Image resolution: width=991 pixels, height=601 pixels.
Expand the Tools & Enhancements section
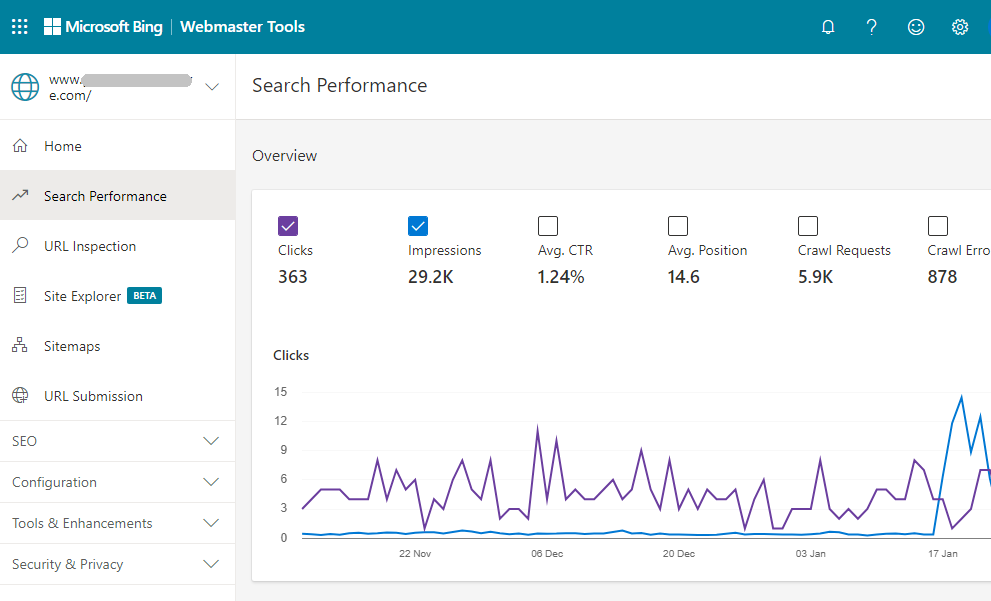(x=117, y=523)
